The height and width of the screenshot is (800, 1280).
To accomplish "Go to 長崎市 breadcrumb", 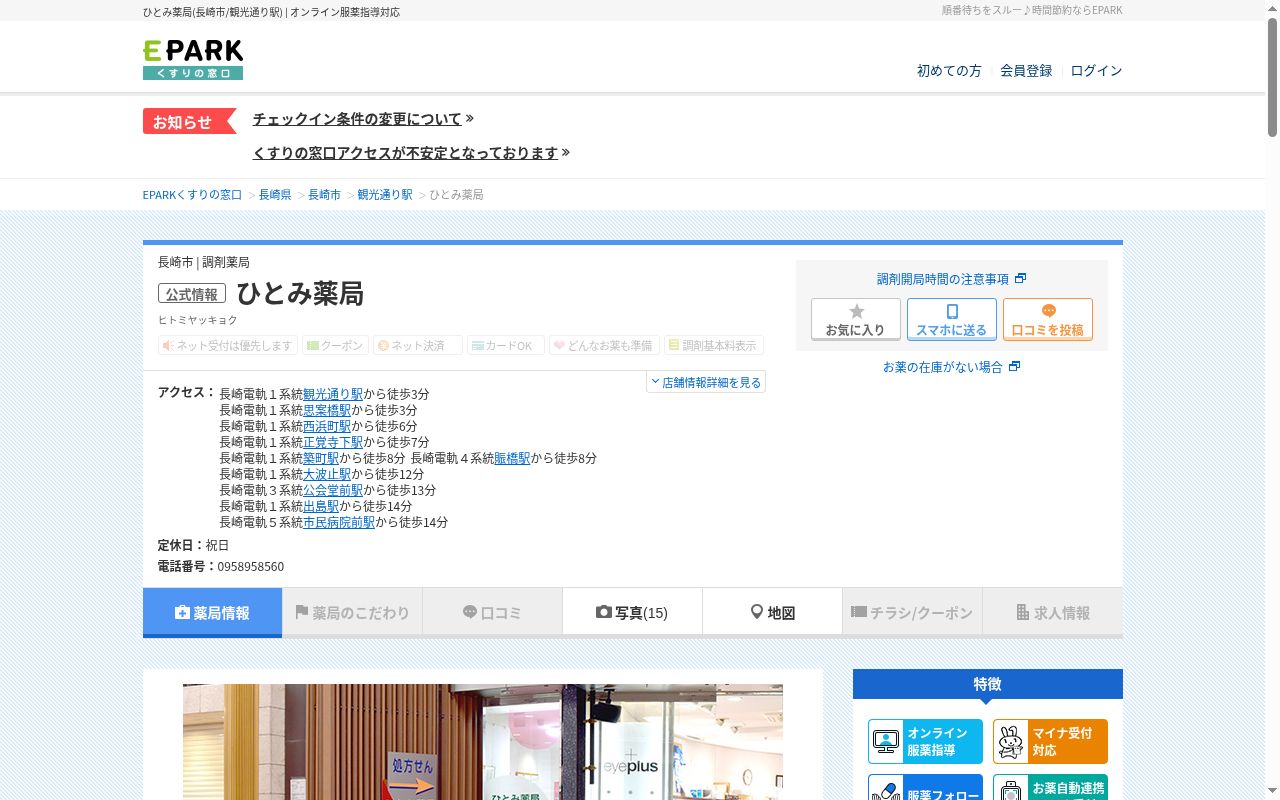I will click(324, 195).
